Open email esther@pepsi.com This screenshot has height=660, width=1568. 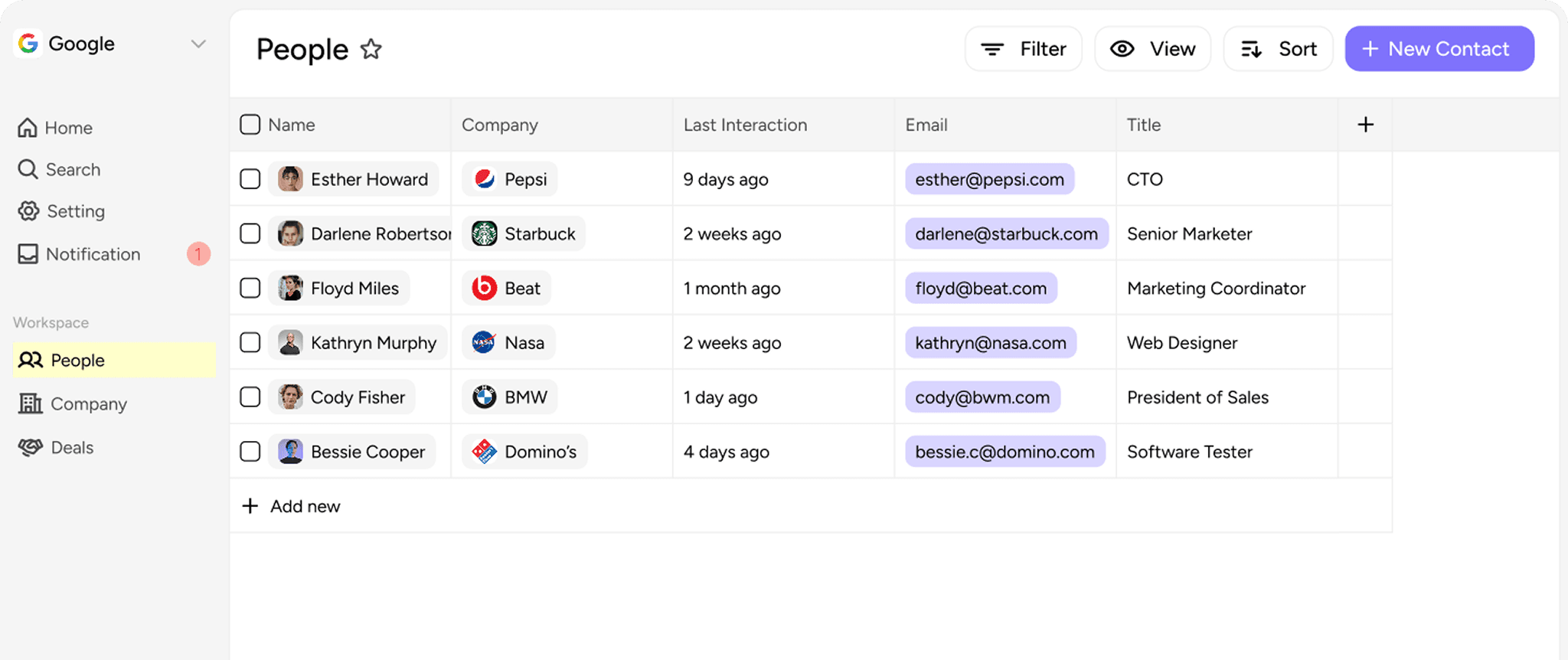pyautogui.click(x=989, y=179)
